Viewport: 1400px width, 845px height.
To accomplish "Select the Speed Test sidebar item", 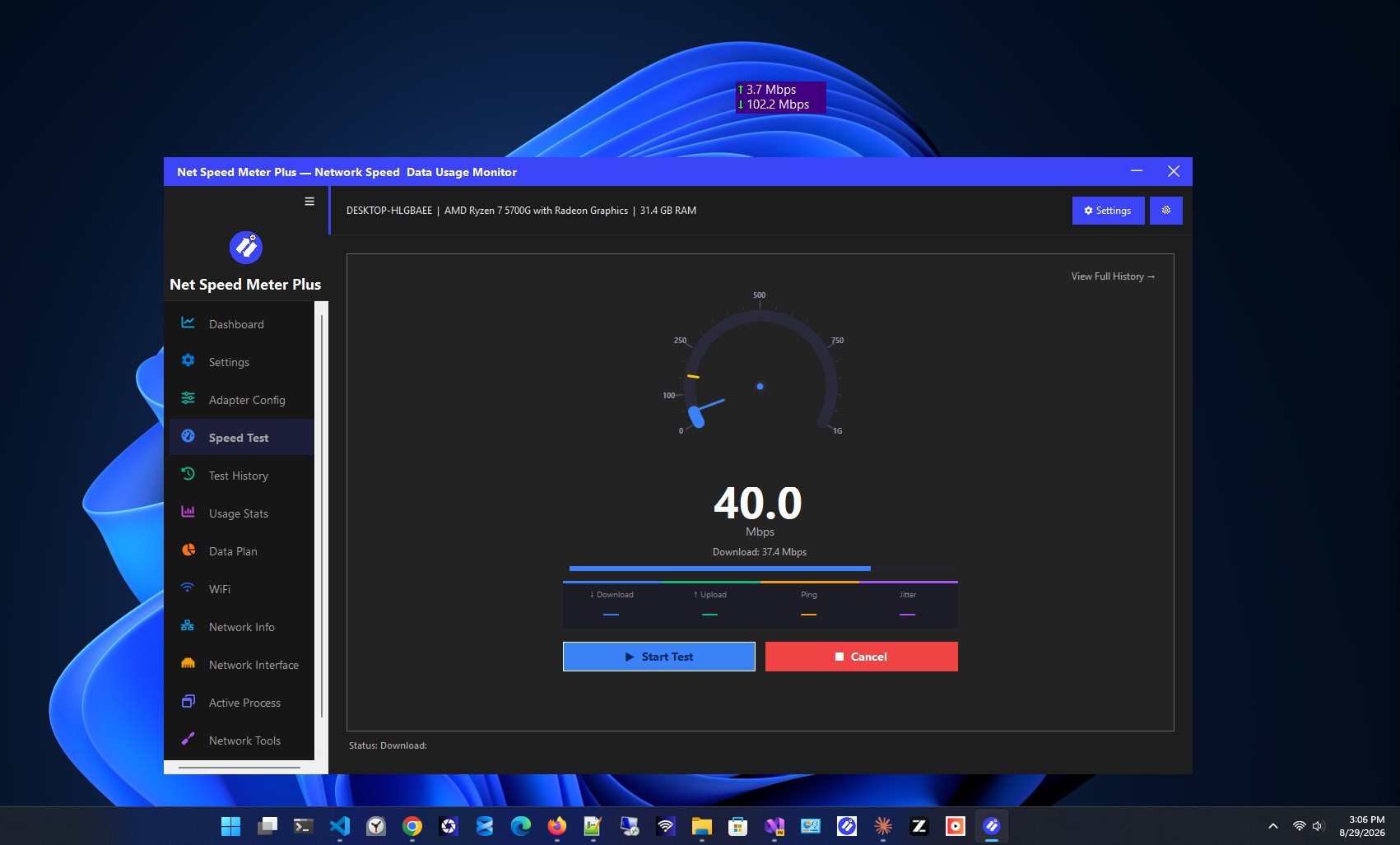I will (242, 438).
